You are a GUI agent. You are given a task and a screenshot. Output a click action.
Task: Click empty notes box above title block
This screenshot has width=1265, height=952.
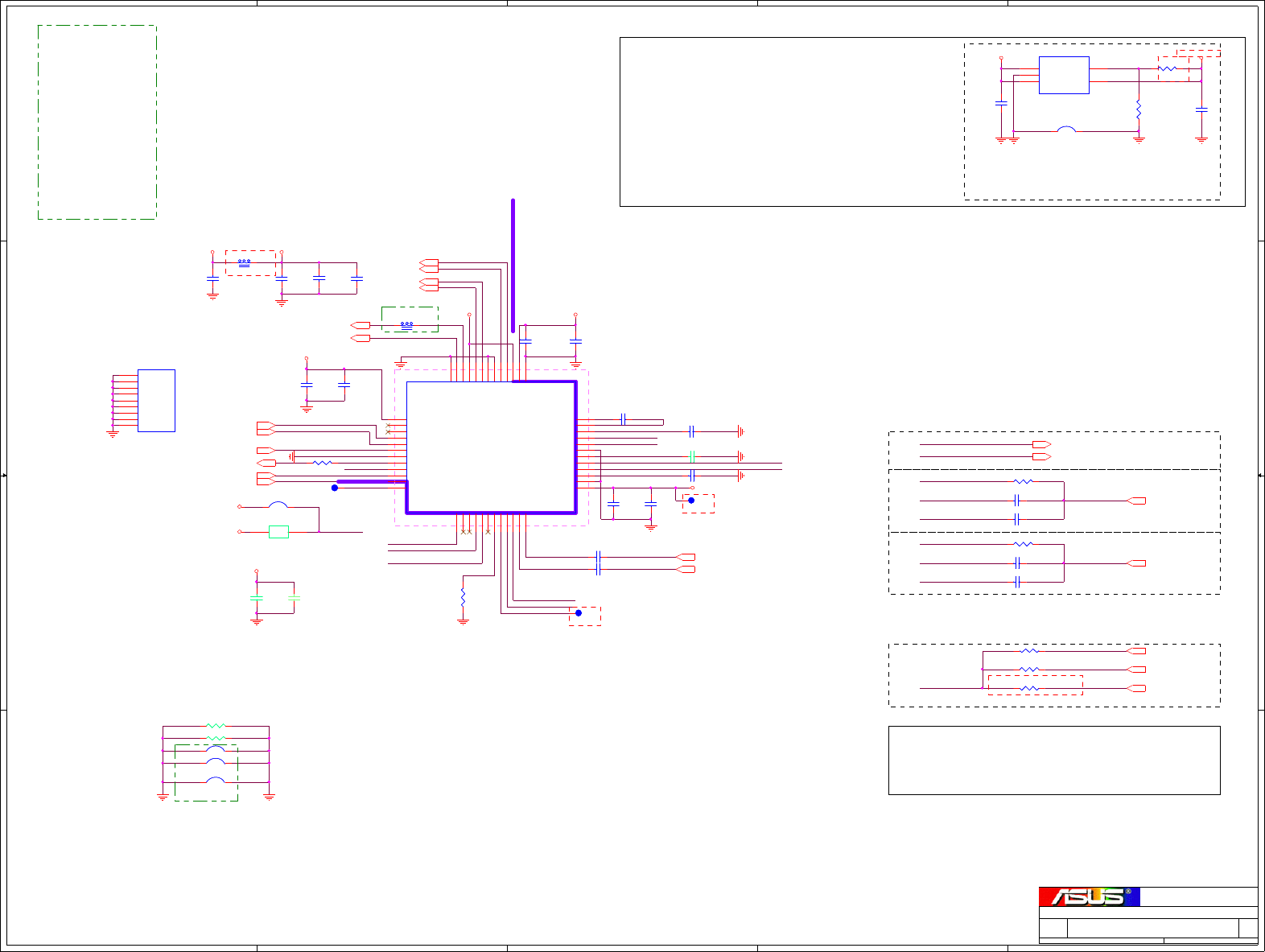(1054, 760)
